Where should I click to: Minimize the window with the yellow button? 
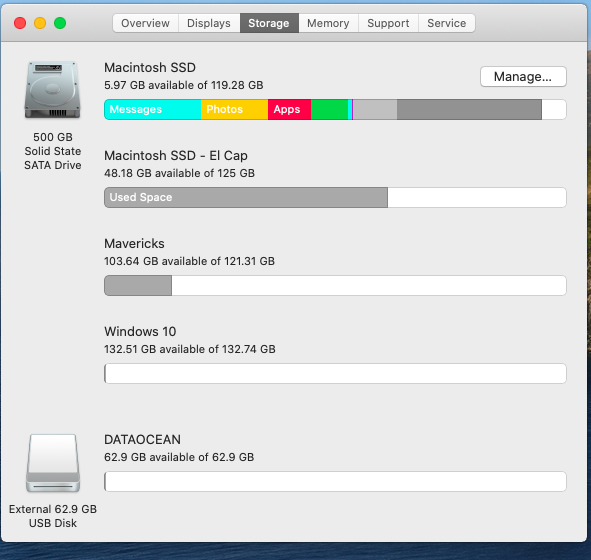coord(40,23)
